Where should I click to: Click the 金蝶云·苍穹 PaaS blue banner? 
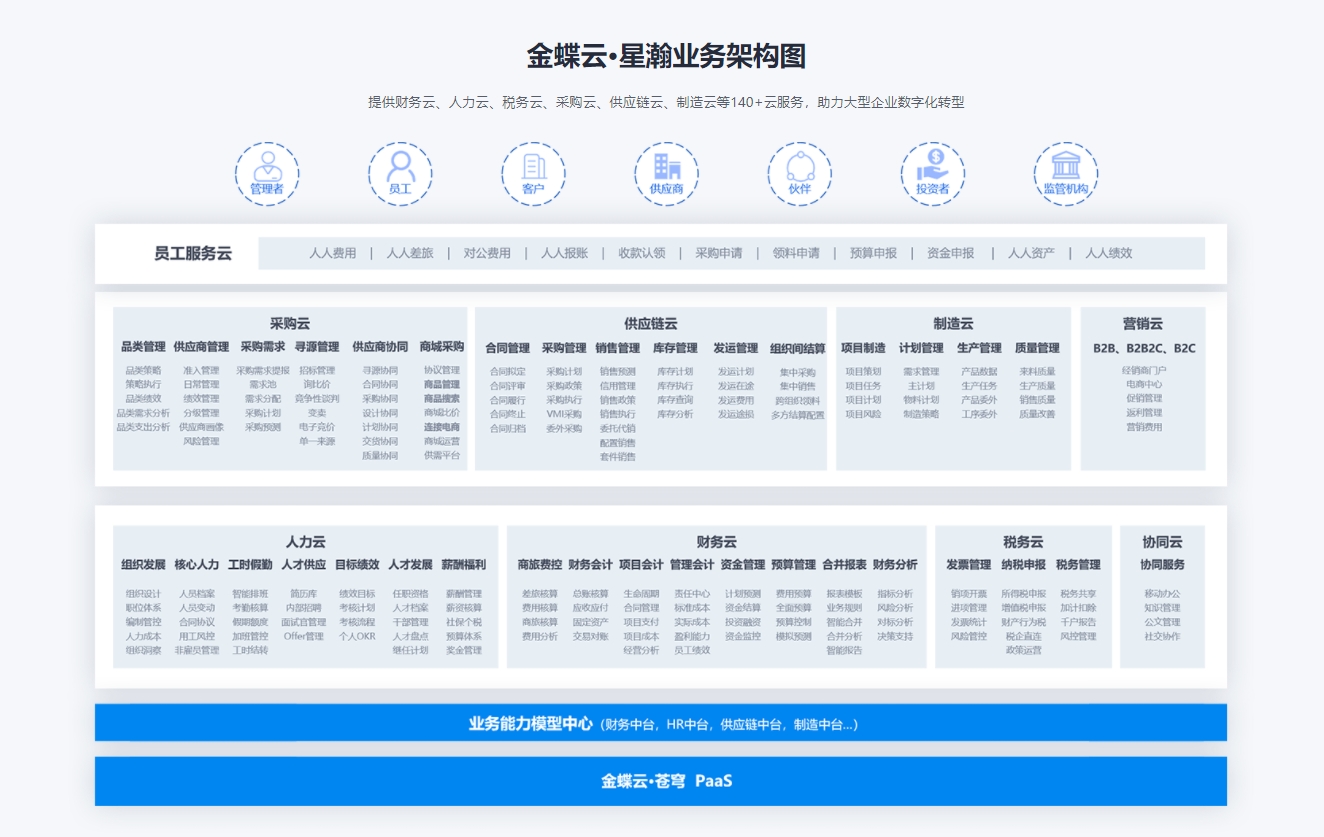coord(661,781)
